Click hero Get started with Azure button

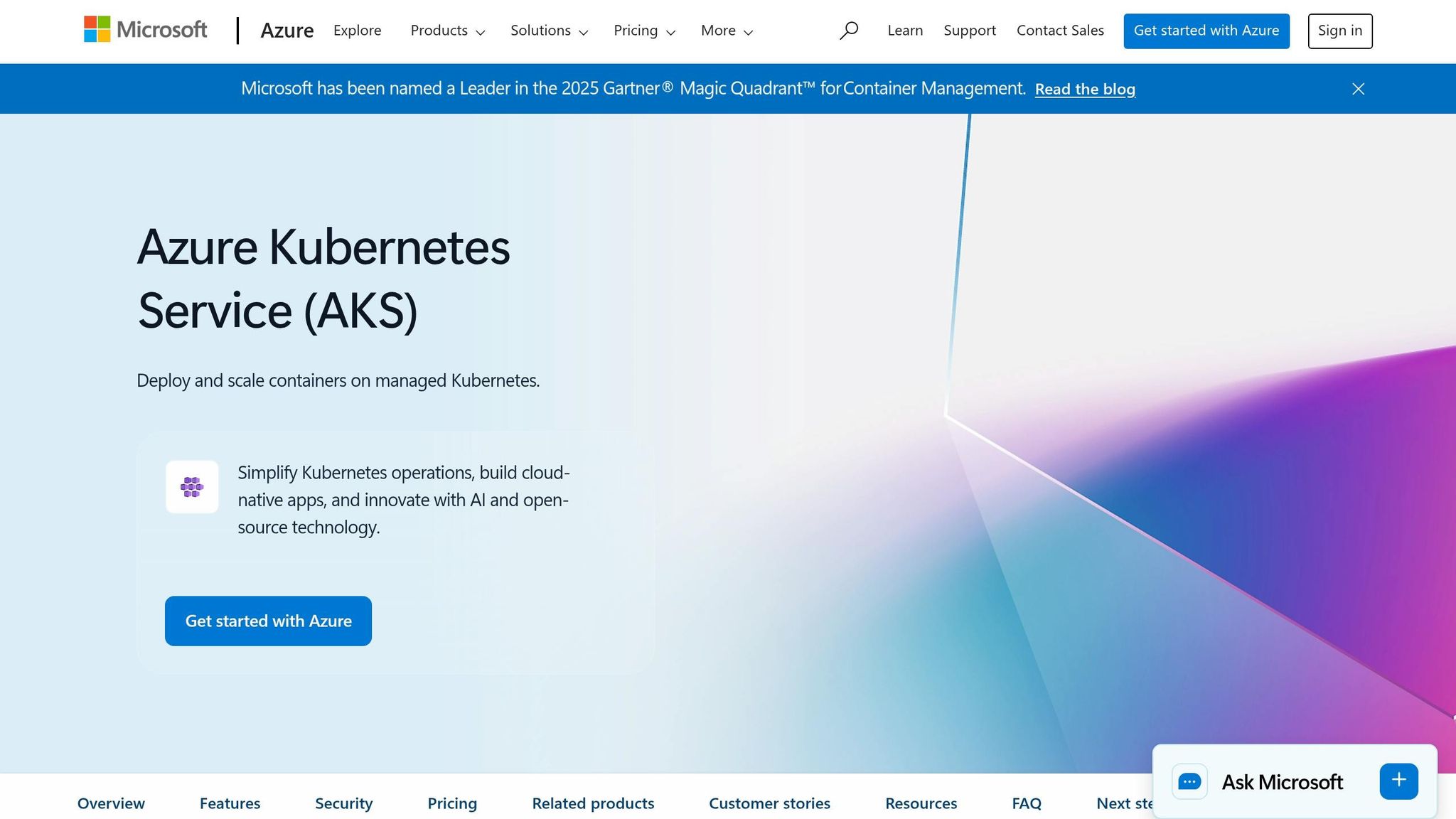[268, 621]
